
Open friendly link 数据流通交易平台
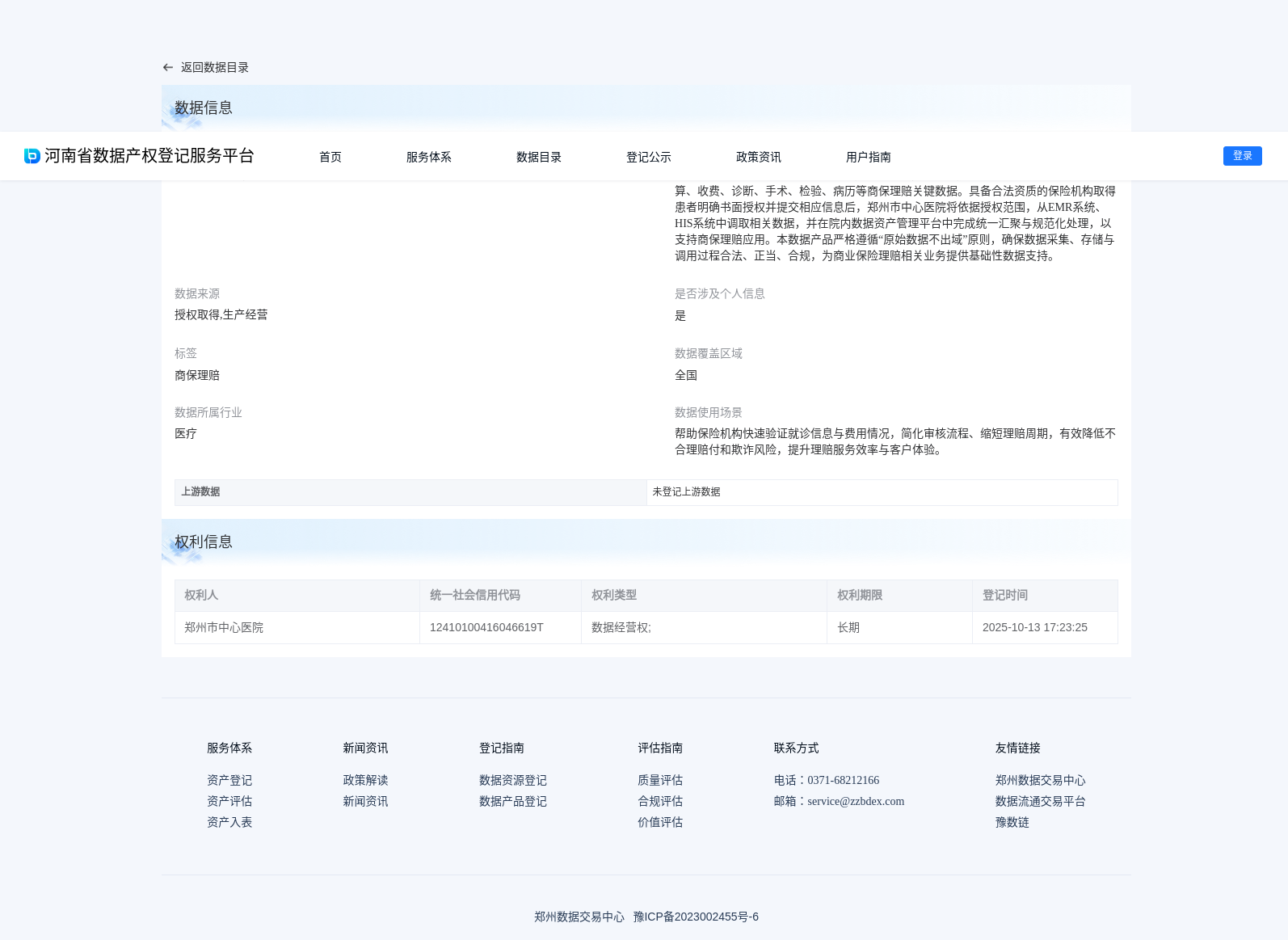1041,801
